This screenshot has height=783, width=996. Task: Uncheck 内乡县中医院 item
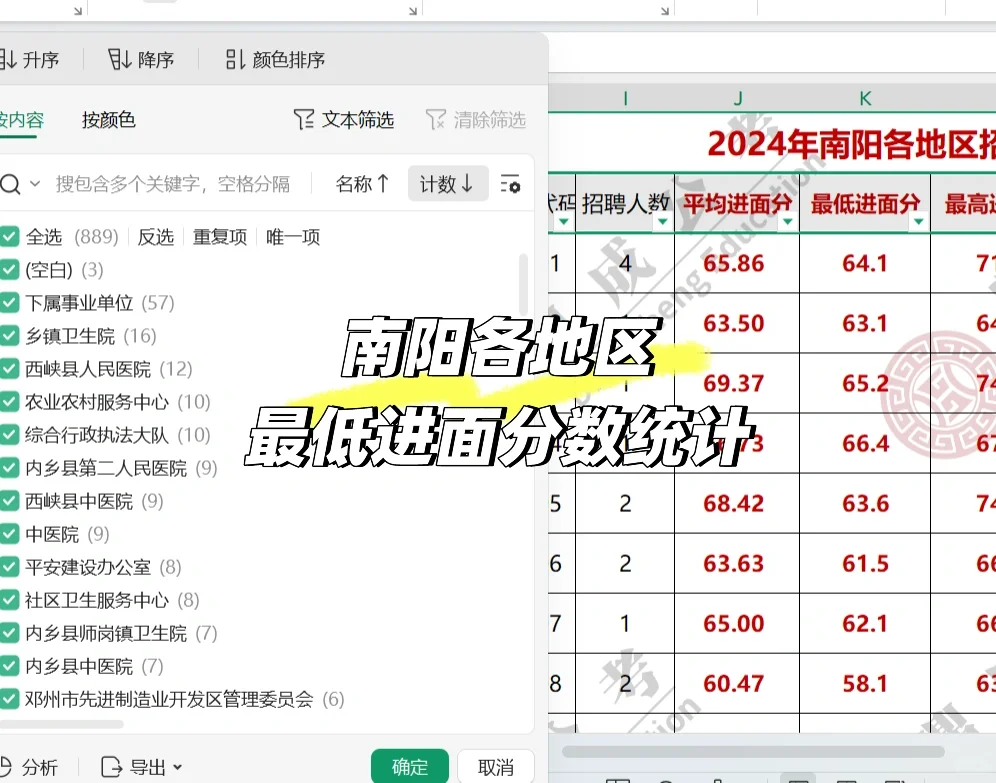click(10, 666)
